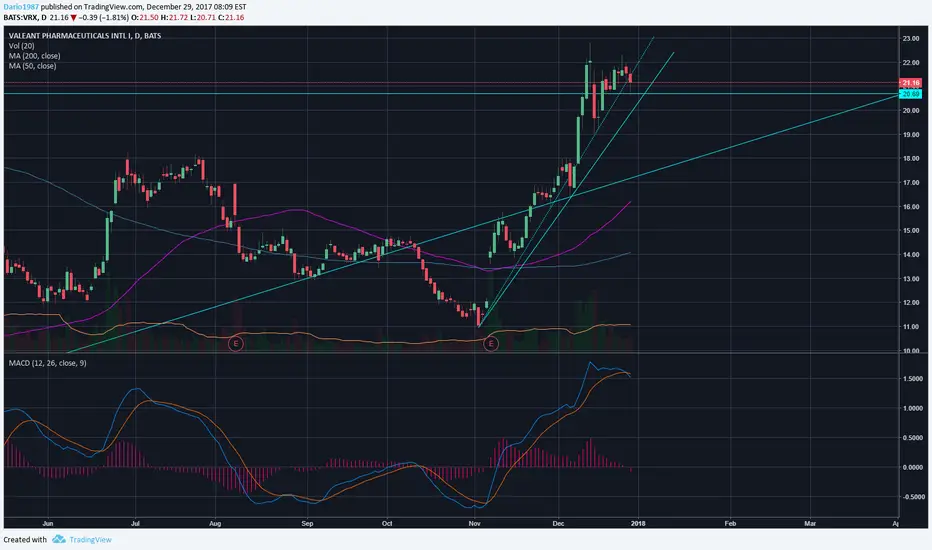This screenshot has width=932, height=550.
Task: Click the O:21.50 open value in header
Action: [x=146, y=17]
